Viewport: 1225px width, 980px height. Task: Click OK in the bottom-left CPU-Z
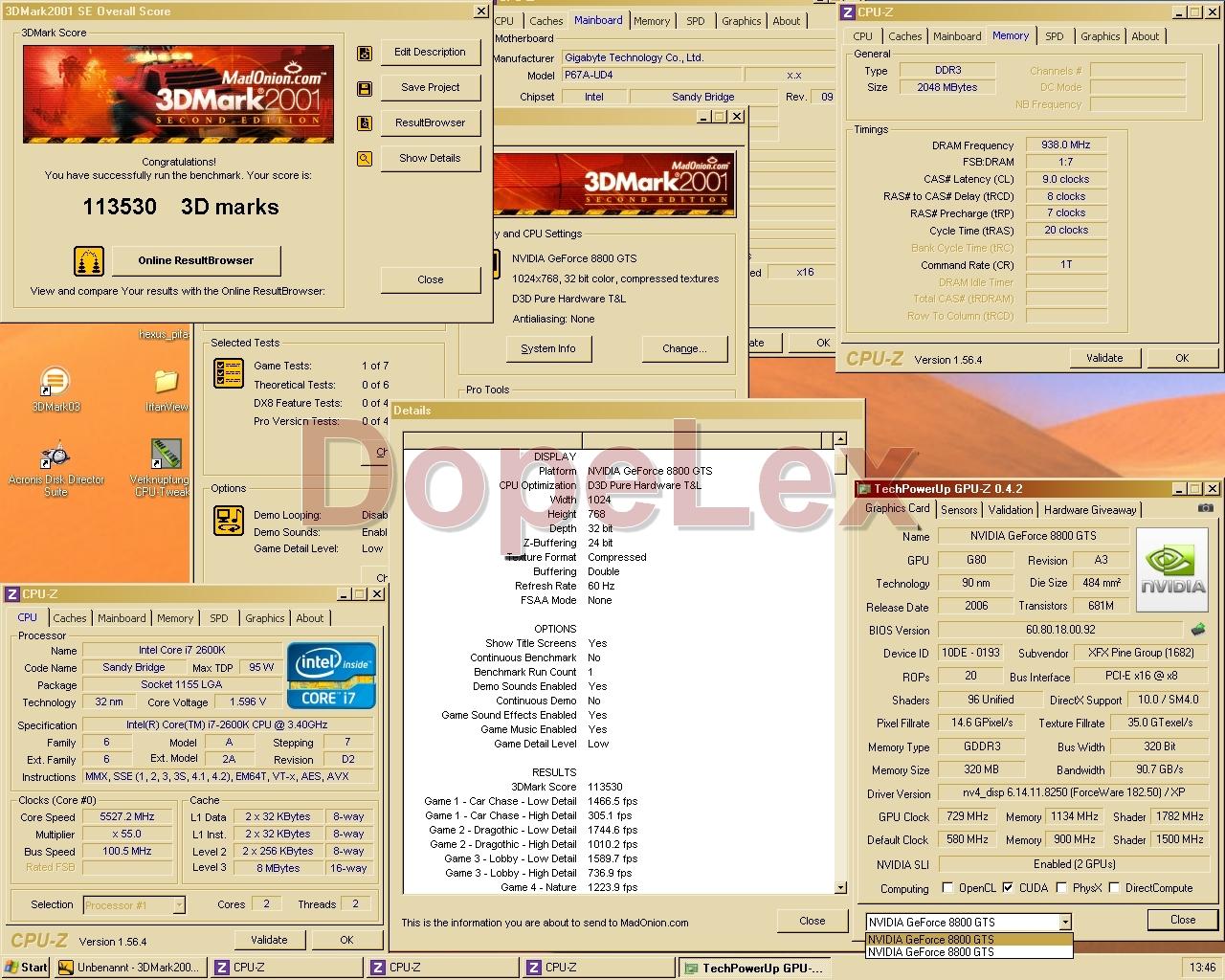pyautogui.click(x=346, y=940)
